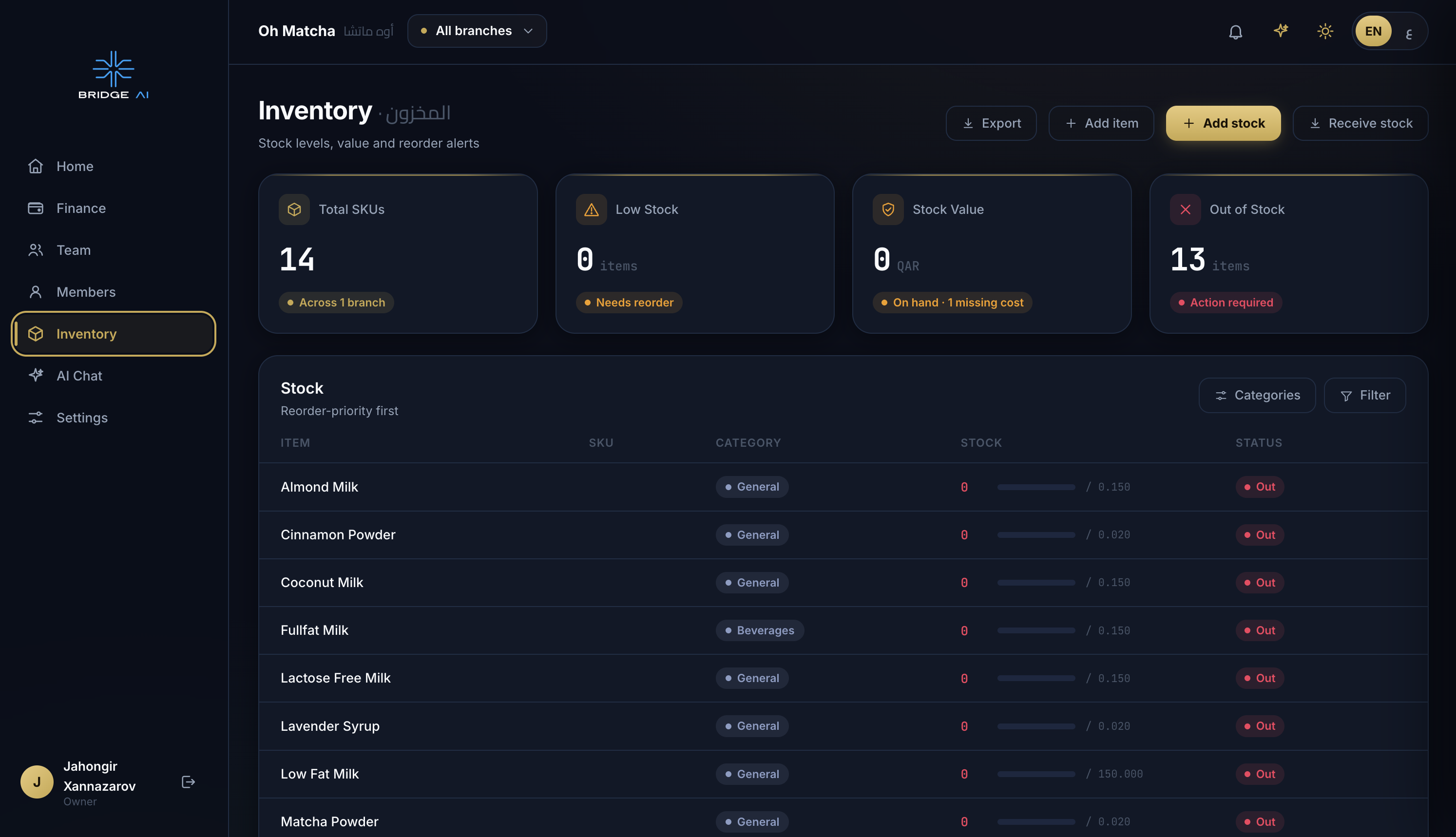Image resolution: width=1456 pixels, height=837 pixels.
Task: Click the General tag on Almond Milk row
Action: [752, 487]
